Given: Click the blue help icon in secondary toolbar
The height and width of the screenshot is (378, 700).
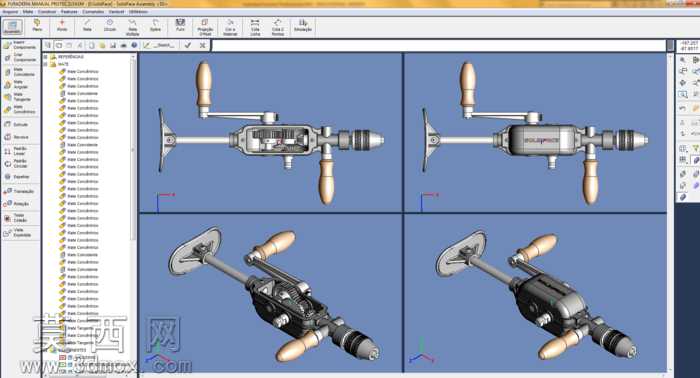Looking at the screenshot, I should click(134, 45).
